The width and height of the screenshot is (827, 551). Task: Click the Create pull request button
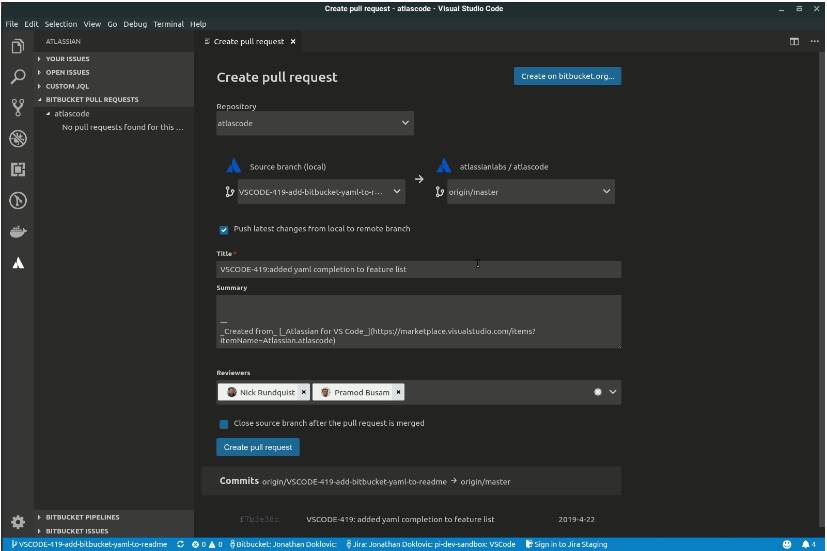click(x=258, y=448)
